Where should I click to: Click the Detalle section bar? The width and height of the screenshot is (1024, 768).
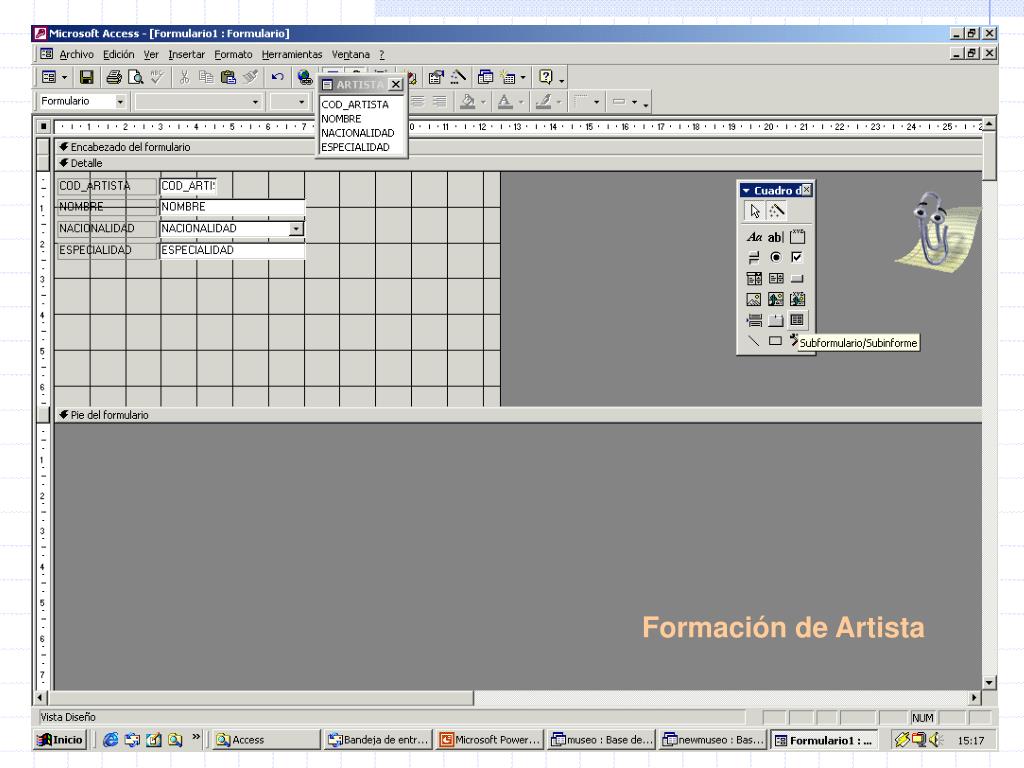pos(519,163)
